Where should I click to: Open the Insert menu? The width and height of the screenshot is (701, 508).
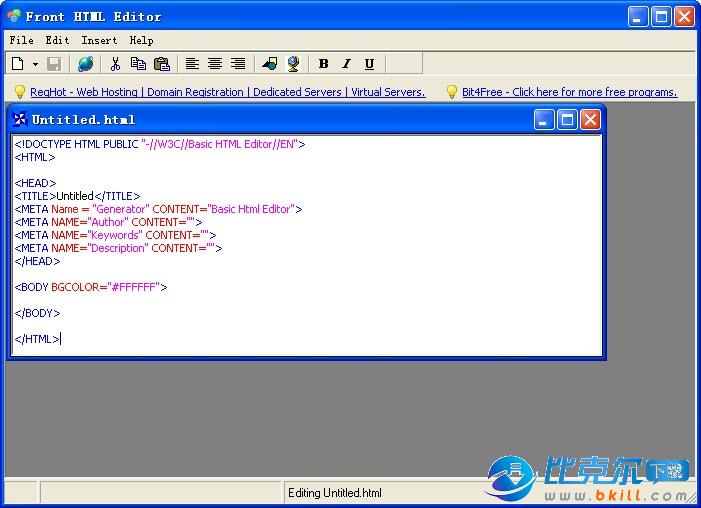tap(99, 40)
